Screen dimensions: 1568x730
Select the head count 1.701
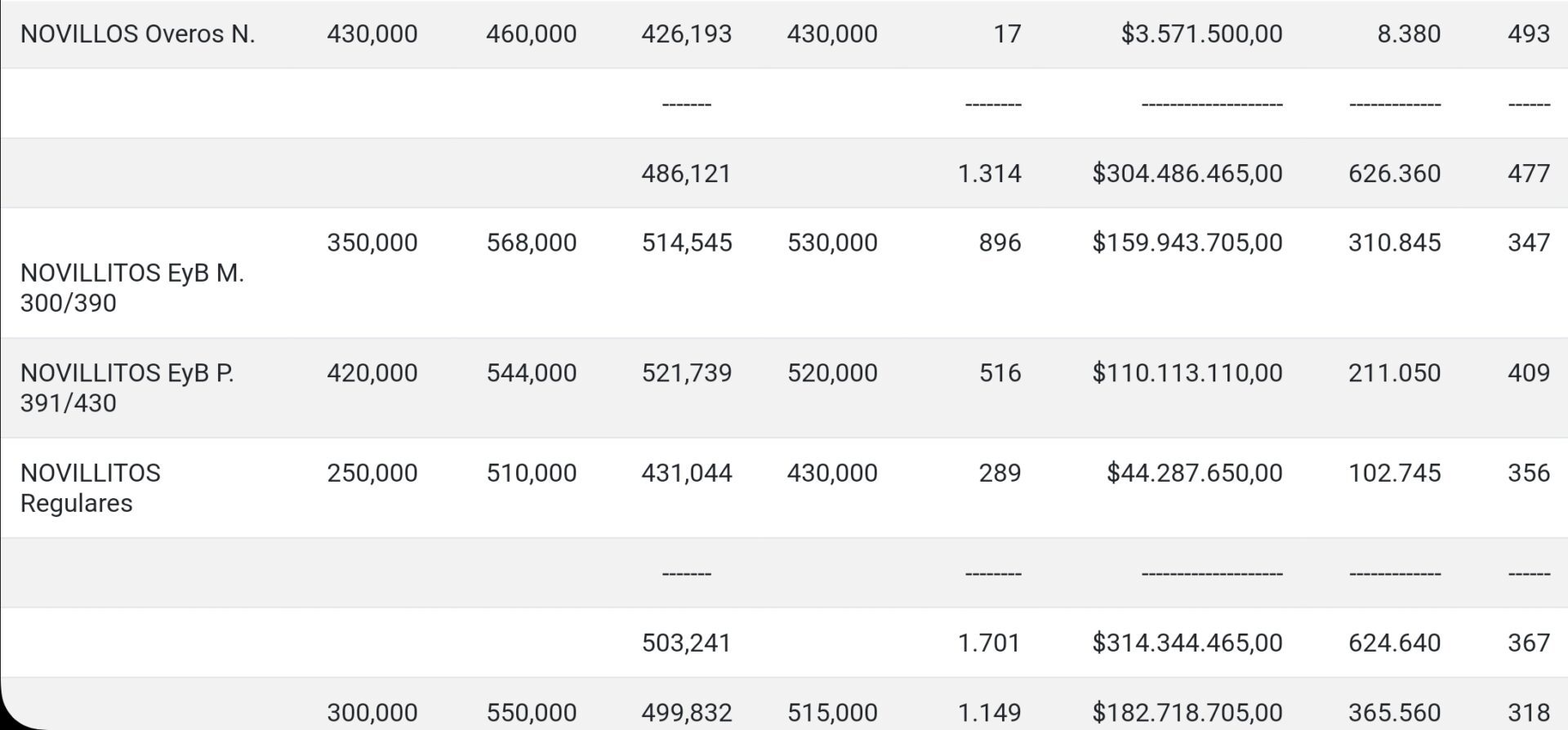tap(989, 643)
